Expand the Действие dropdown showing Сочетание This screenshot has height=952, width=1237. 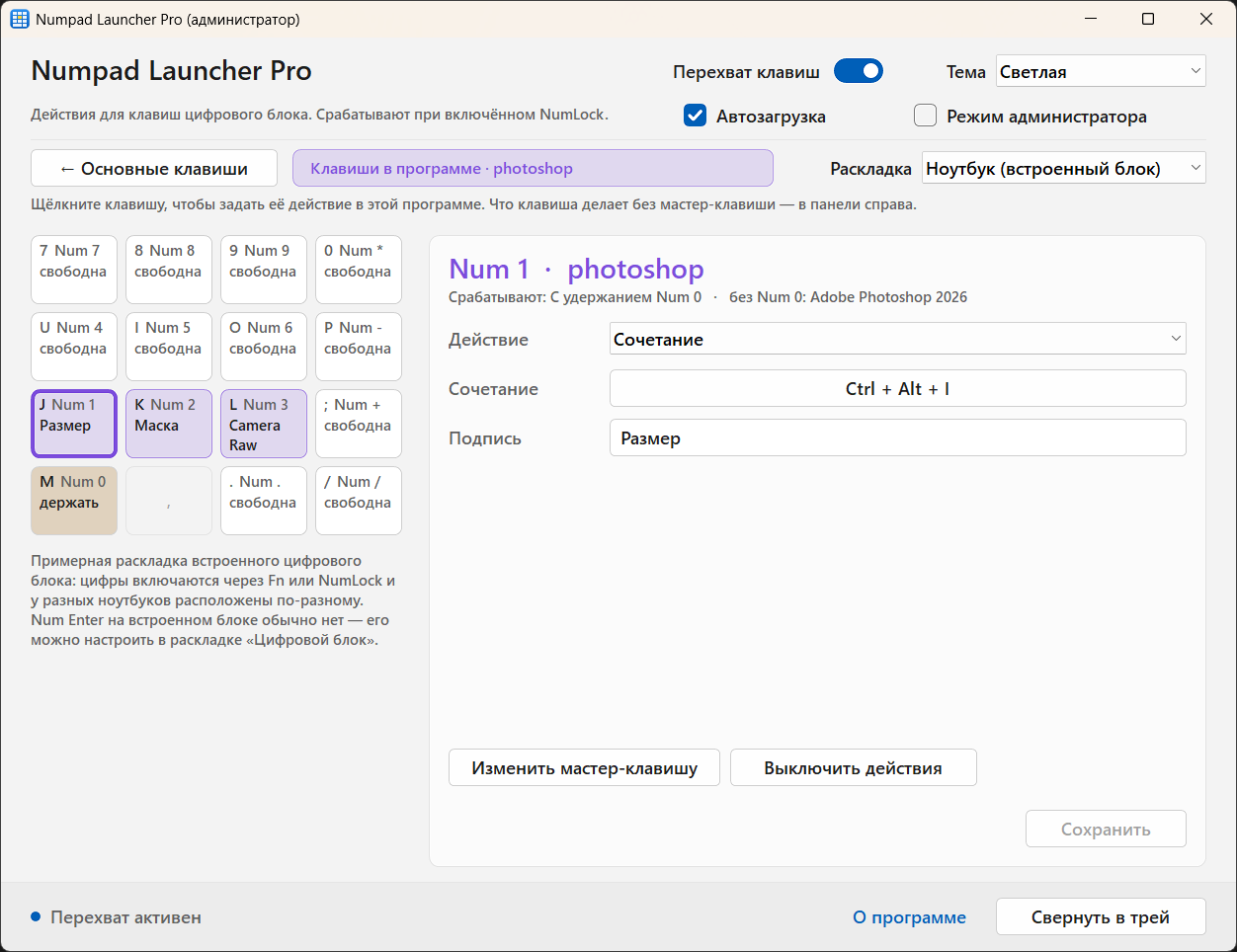pyautogui.click(x=897, y=339)
